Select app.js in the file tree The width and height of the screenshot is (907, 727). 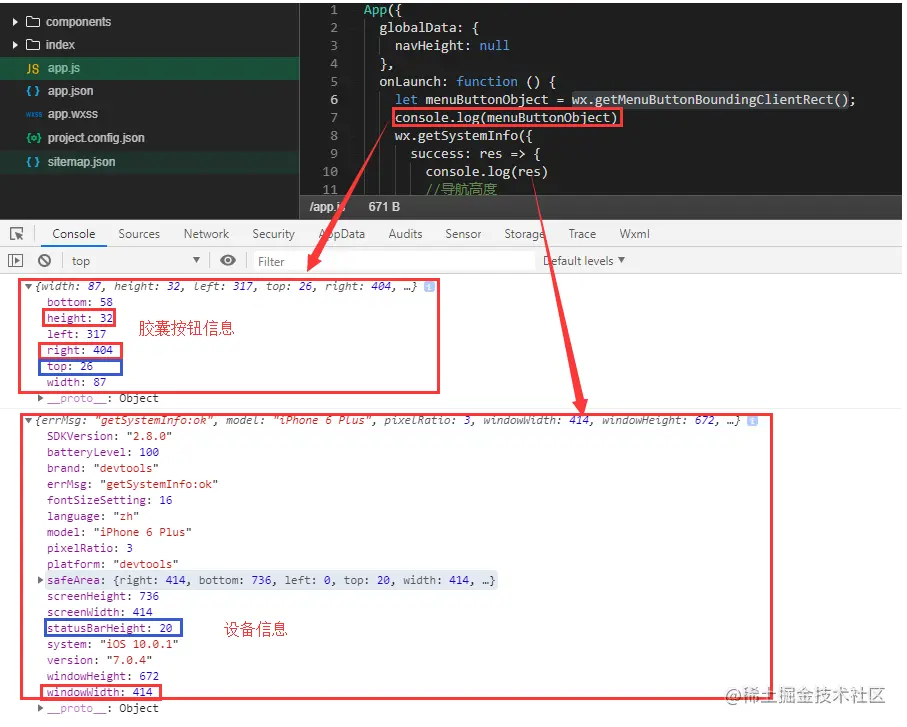[x=150, y=68]
